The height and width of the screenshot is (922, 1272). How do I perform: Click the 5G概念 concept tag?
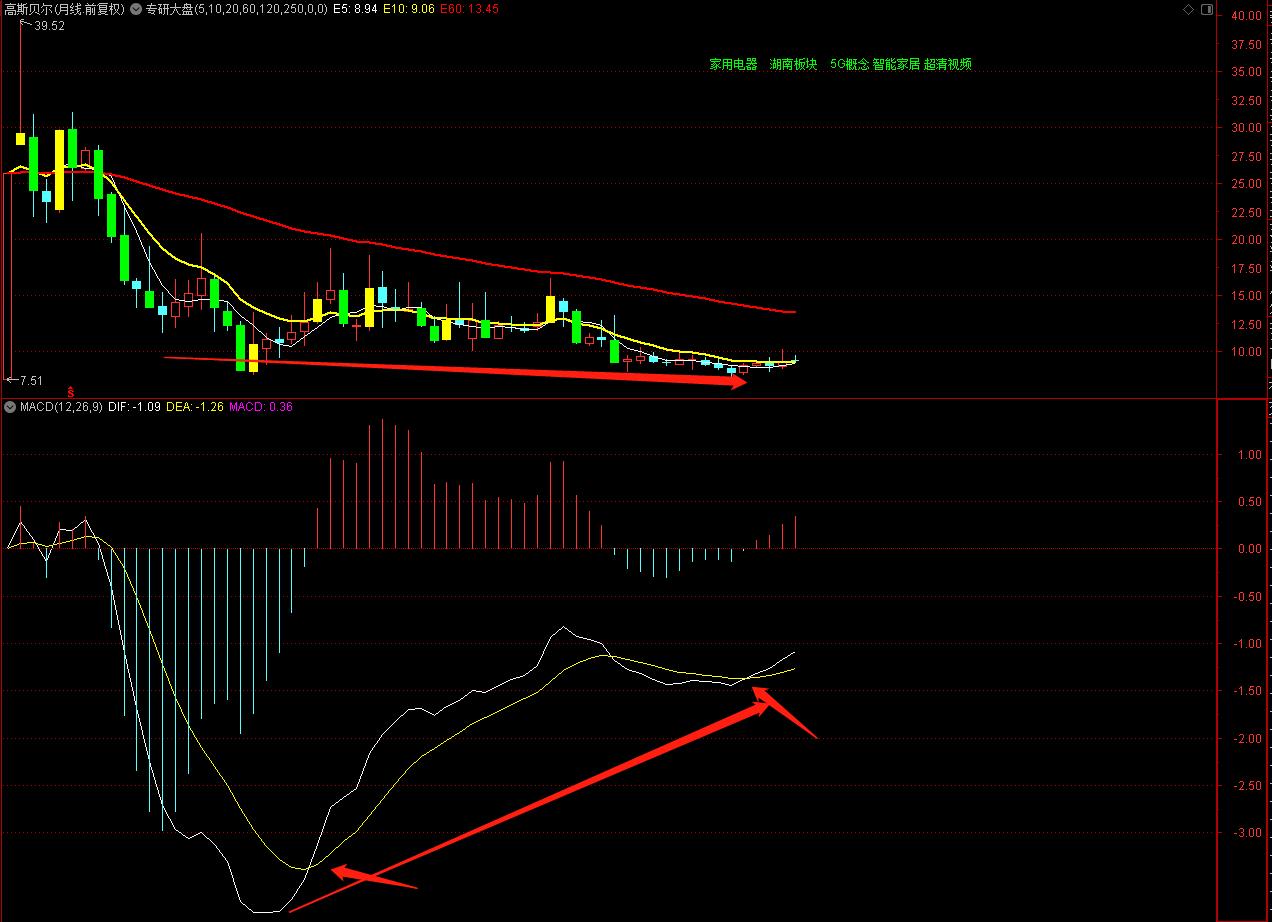848,64
